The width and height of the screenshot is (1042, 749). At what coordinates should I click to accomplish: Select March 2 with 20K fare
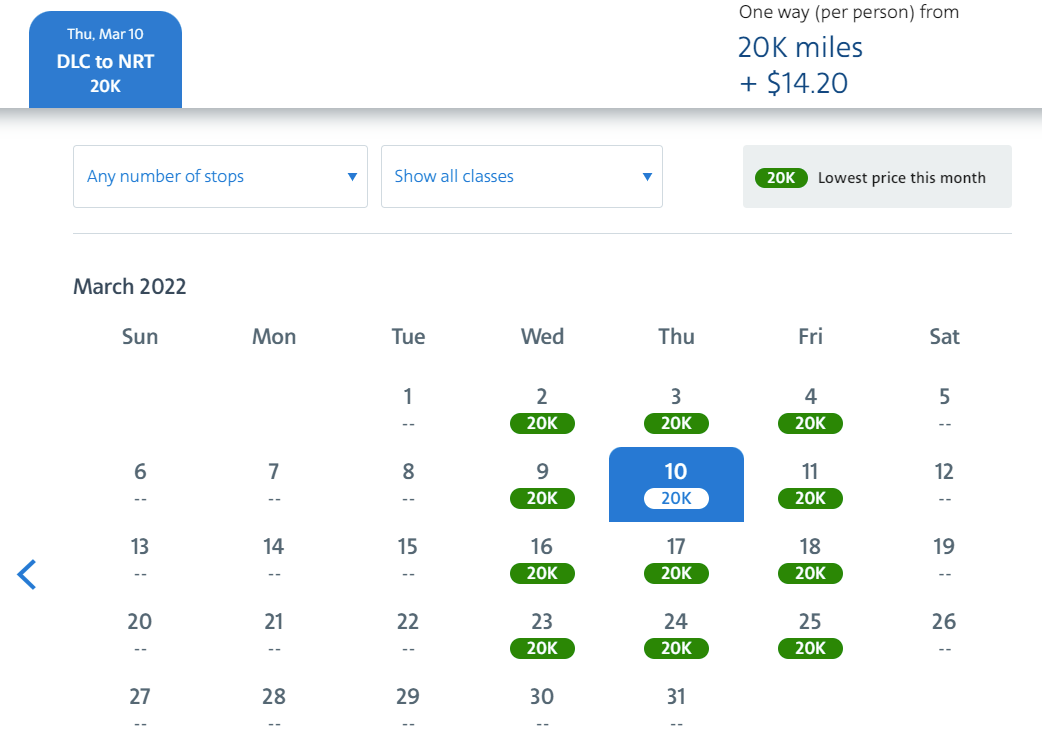(x=542, y=409)
